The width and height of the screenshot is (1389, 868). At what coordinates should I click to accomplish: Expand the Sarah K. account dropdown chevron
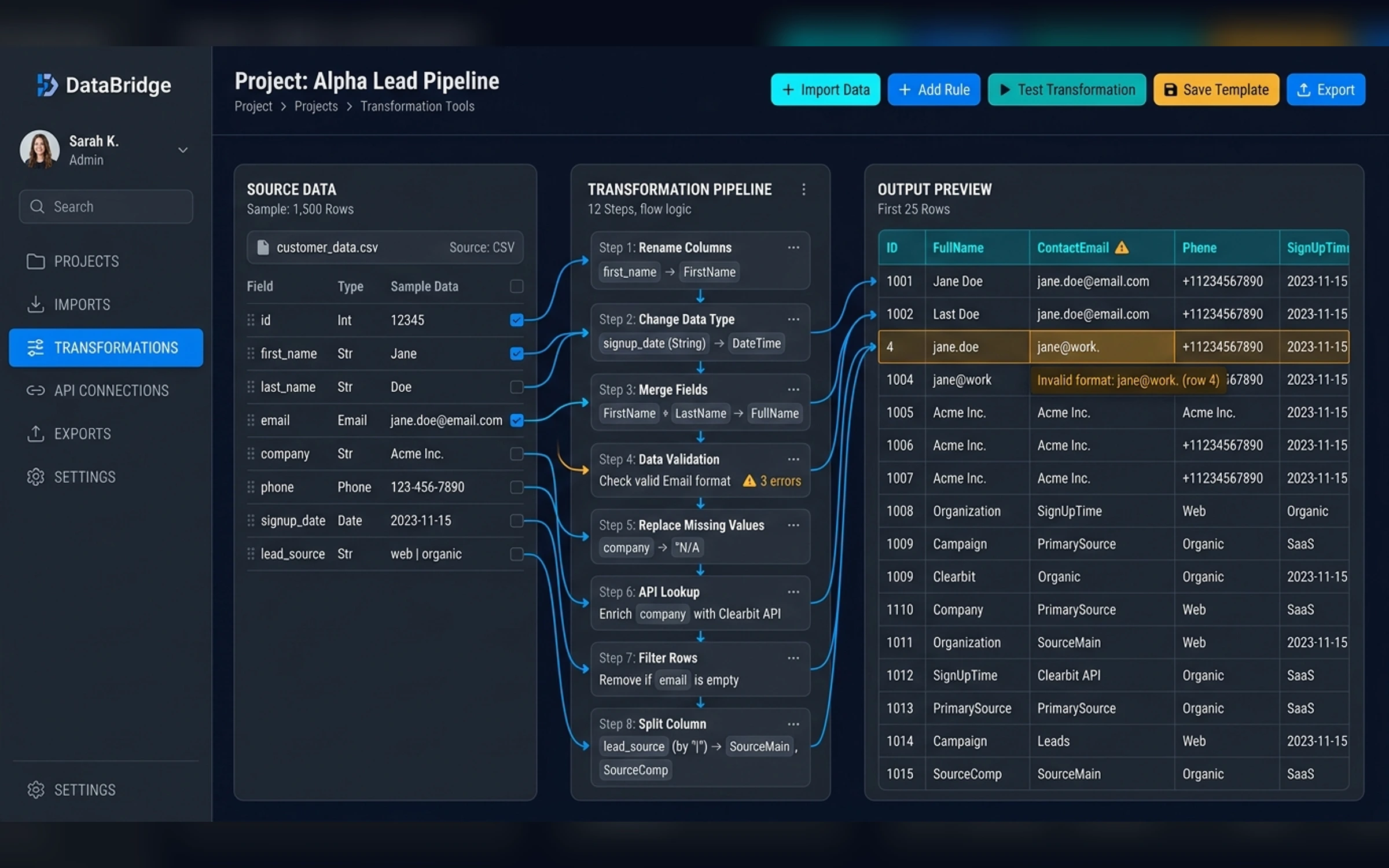tap(183, 150)
